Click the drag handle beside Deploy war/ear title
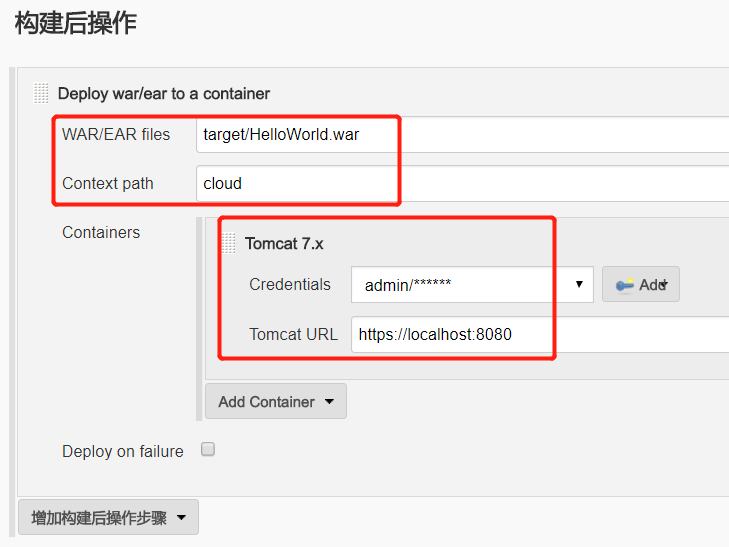729x547 pixels. coord(41,93)
